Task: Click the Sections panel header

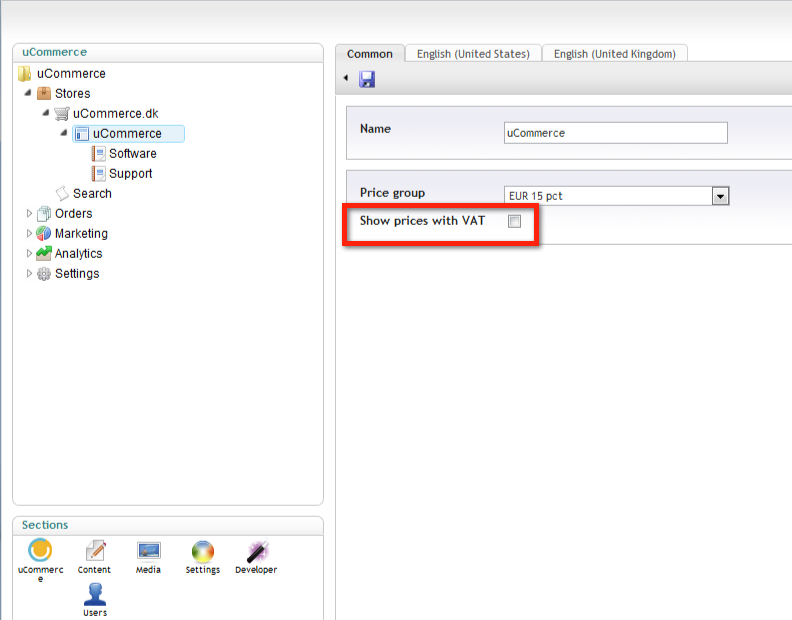Action: point(45,525)
